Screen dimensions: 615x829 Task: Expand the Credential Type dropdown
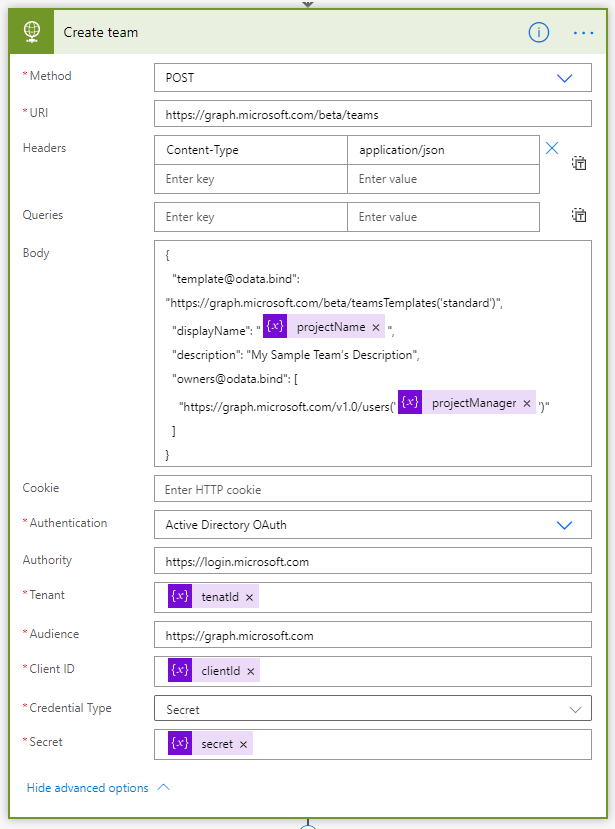[x=373, y=708]
